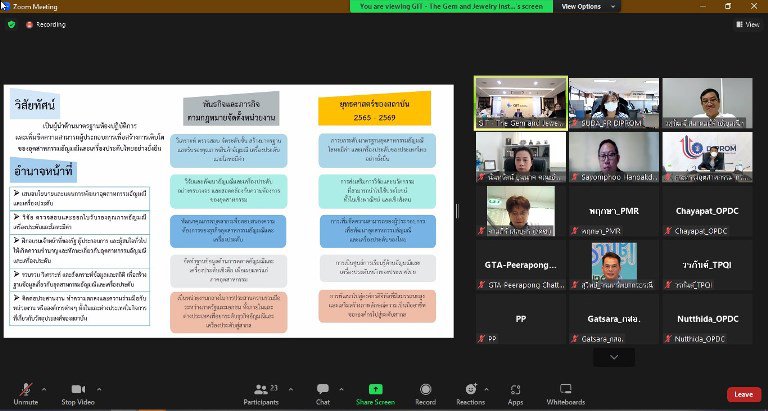768x411 pixels.
Task: Open the View Options dropdown
Action: point(587,6)
